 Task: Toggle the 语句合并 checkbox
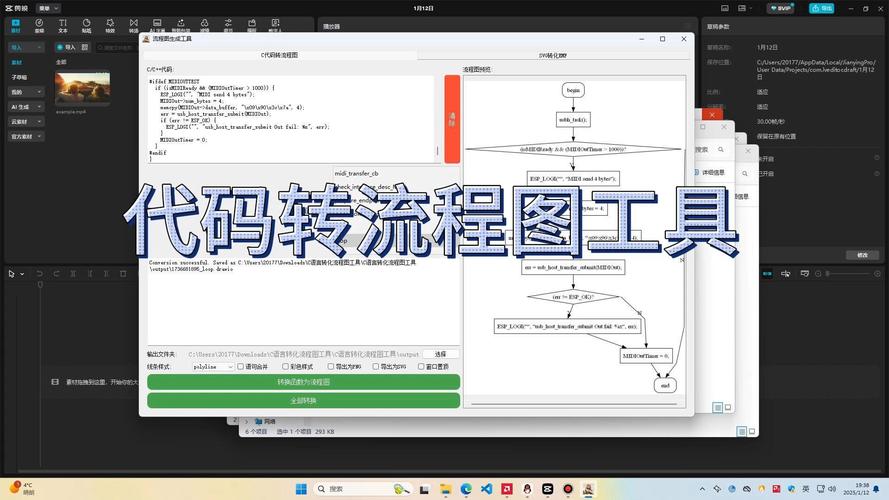pyautogui.click(x=240, y=367)
